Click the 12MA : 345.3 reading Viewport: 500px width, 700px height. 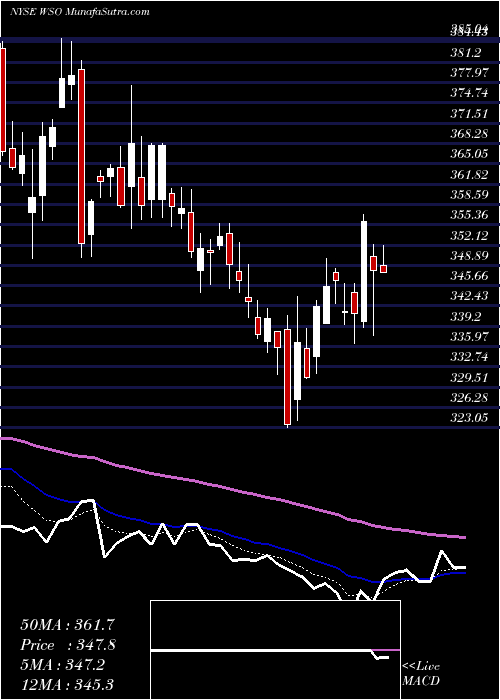(69, 683)
